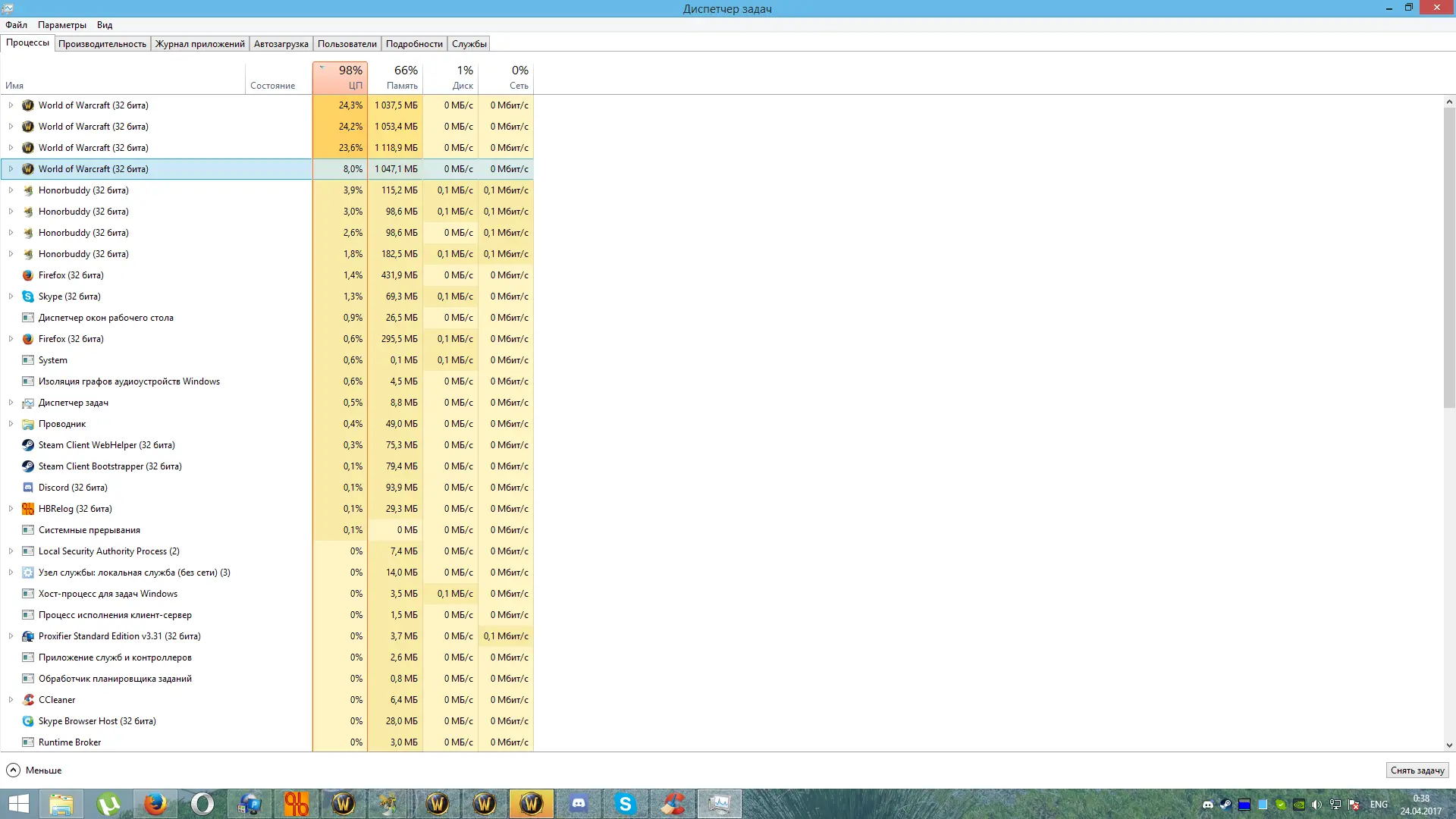Sort processes by the Сеть column

click(506, 78)
